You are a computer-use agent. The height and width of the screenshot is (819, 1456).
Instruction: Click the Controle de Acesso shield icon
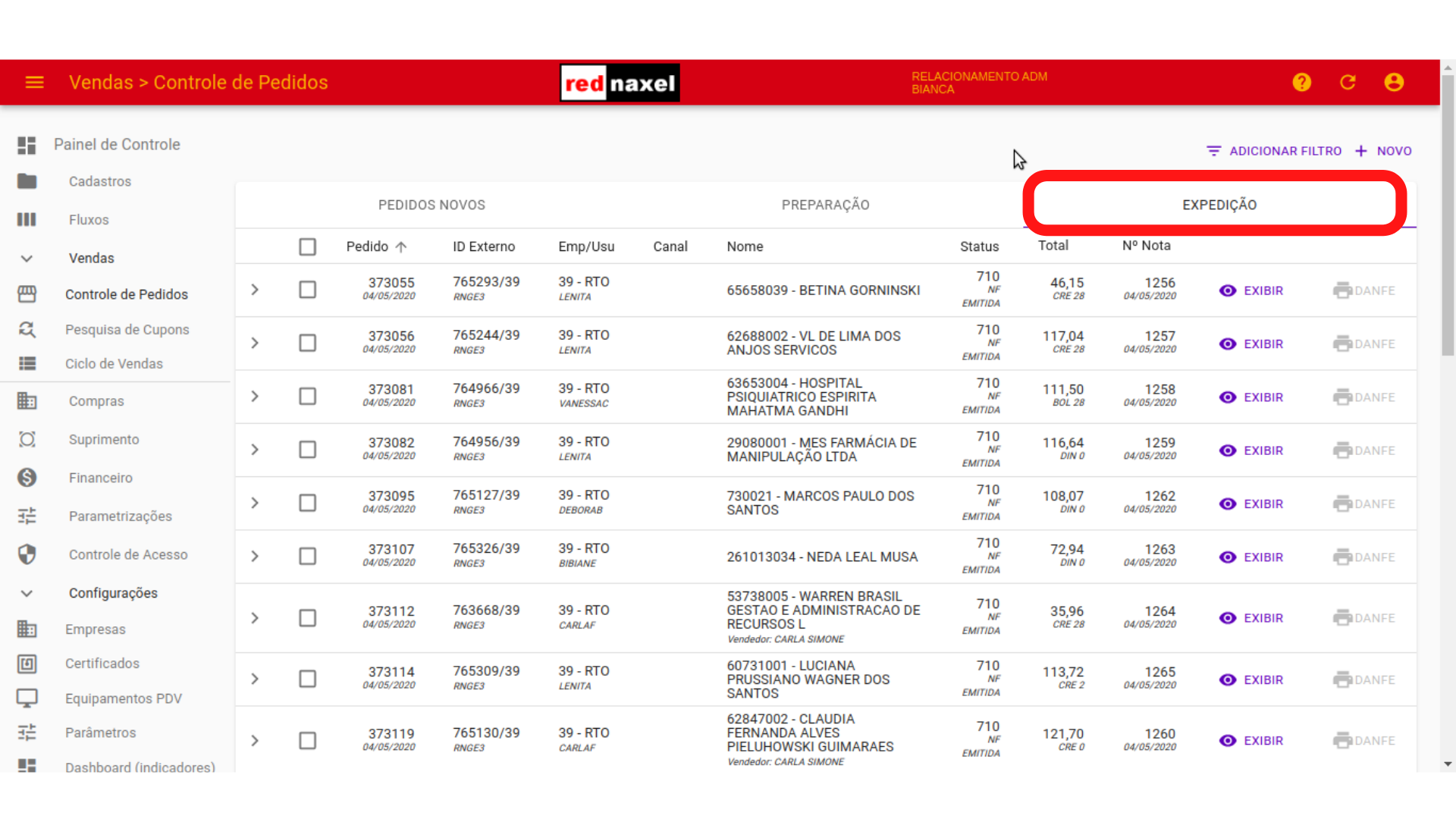[27, 554]
